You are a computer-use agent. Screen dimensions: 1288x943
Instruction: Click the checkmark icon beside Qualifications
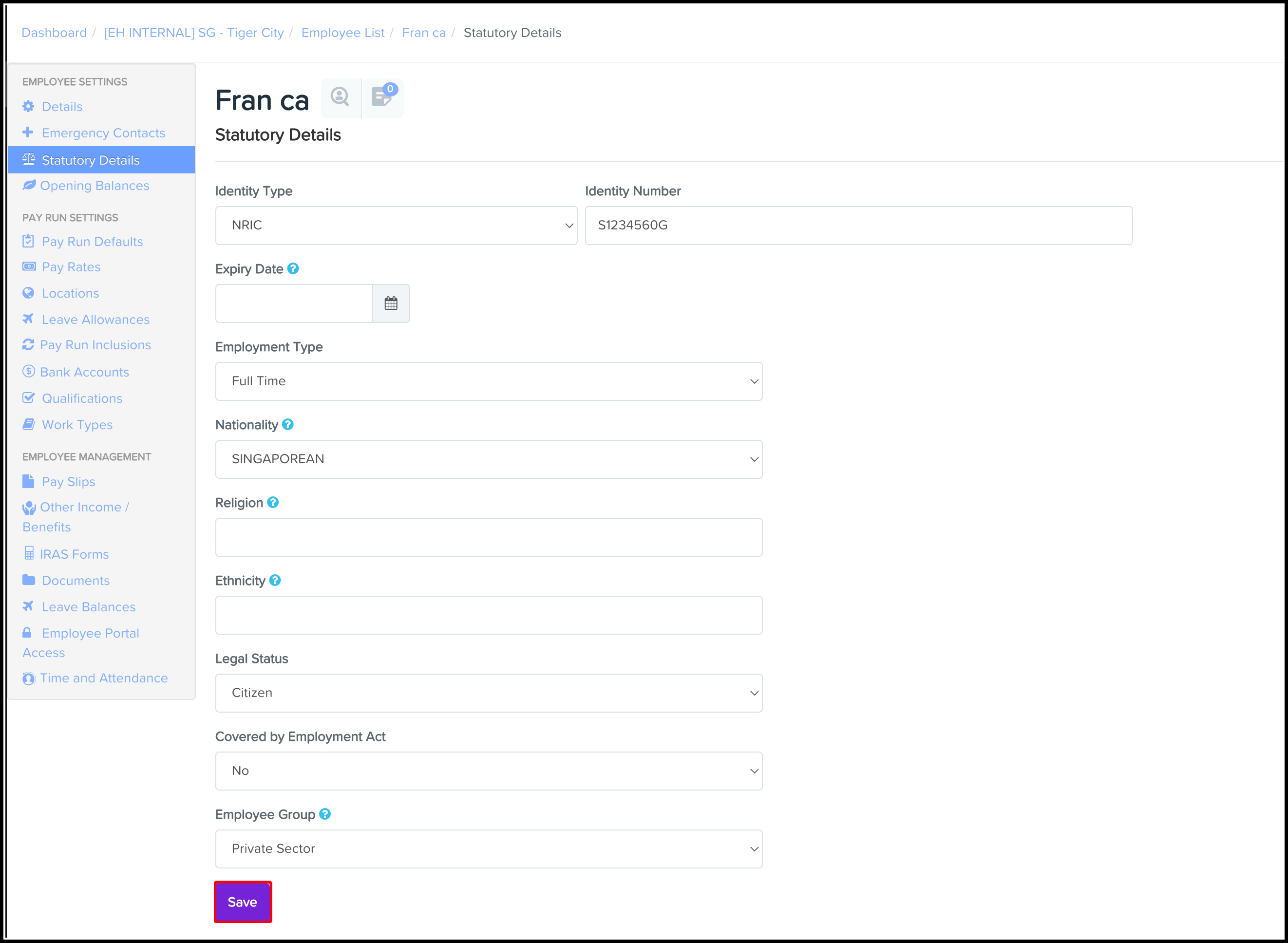tap(29, 398)
